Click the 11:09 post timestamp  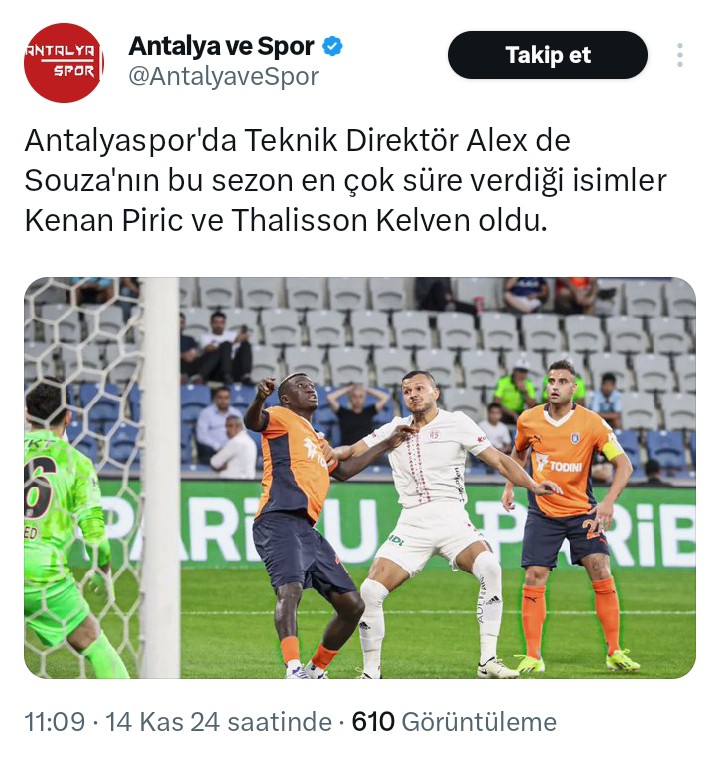tap(55, 722)
